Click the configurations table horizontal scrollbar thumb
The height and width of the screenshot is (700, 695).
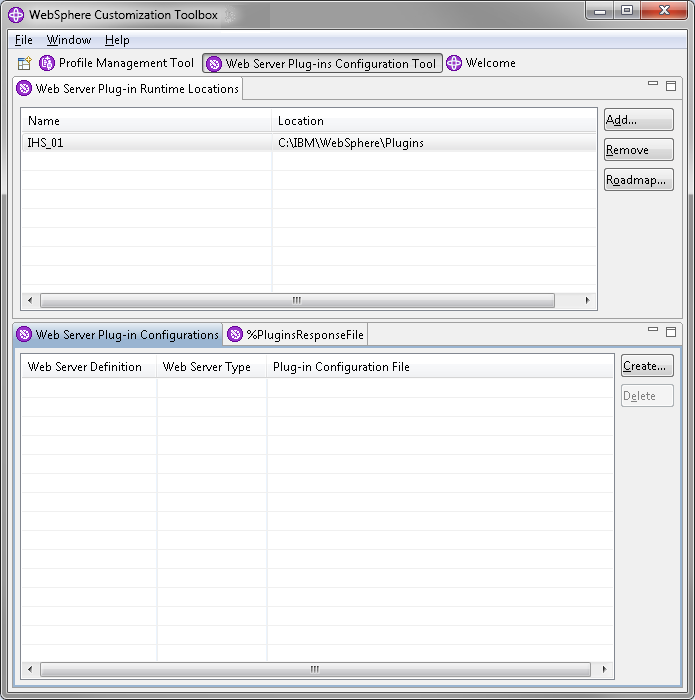pyautogui.click(x=315, y=669)
